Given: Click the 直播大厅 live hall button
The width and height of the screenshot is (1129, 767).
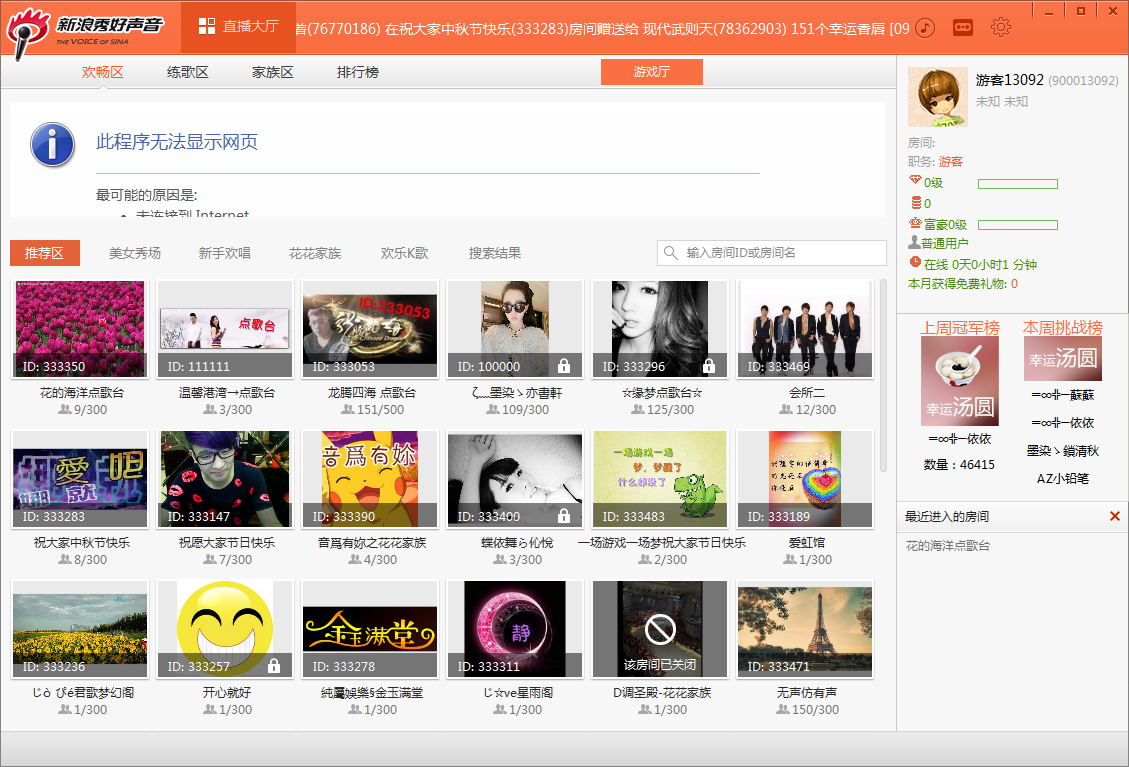Looking at the screenshot, I should point(238,27).
